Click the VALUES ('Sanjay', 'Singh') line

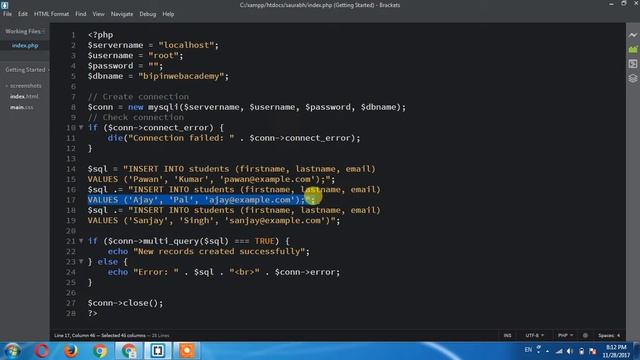[213, 220]
